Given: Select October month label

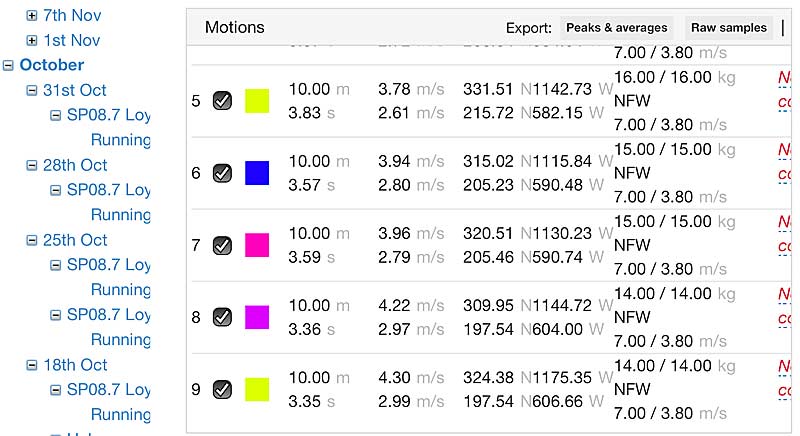Looking at the screenshot, I should pos(52,65).
